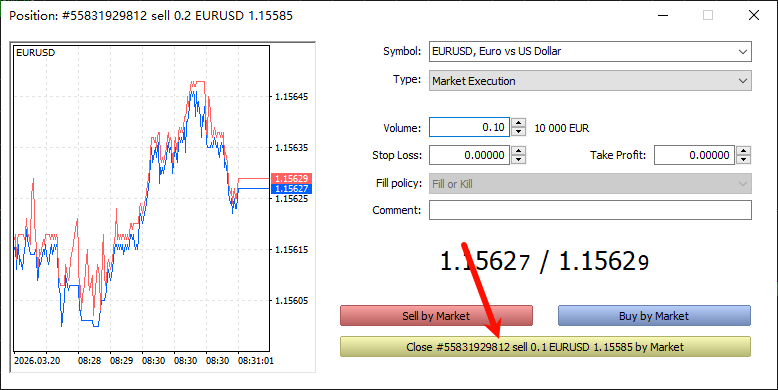Click the red ask price label 1.15629
The height and width of the screenshot is (390, 778).
pos(291,178)
